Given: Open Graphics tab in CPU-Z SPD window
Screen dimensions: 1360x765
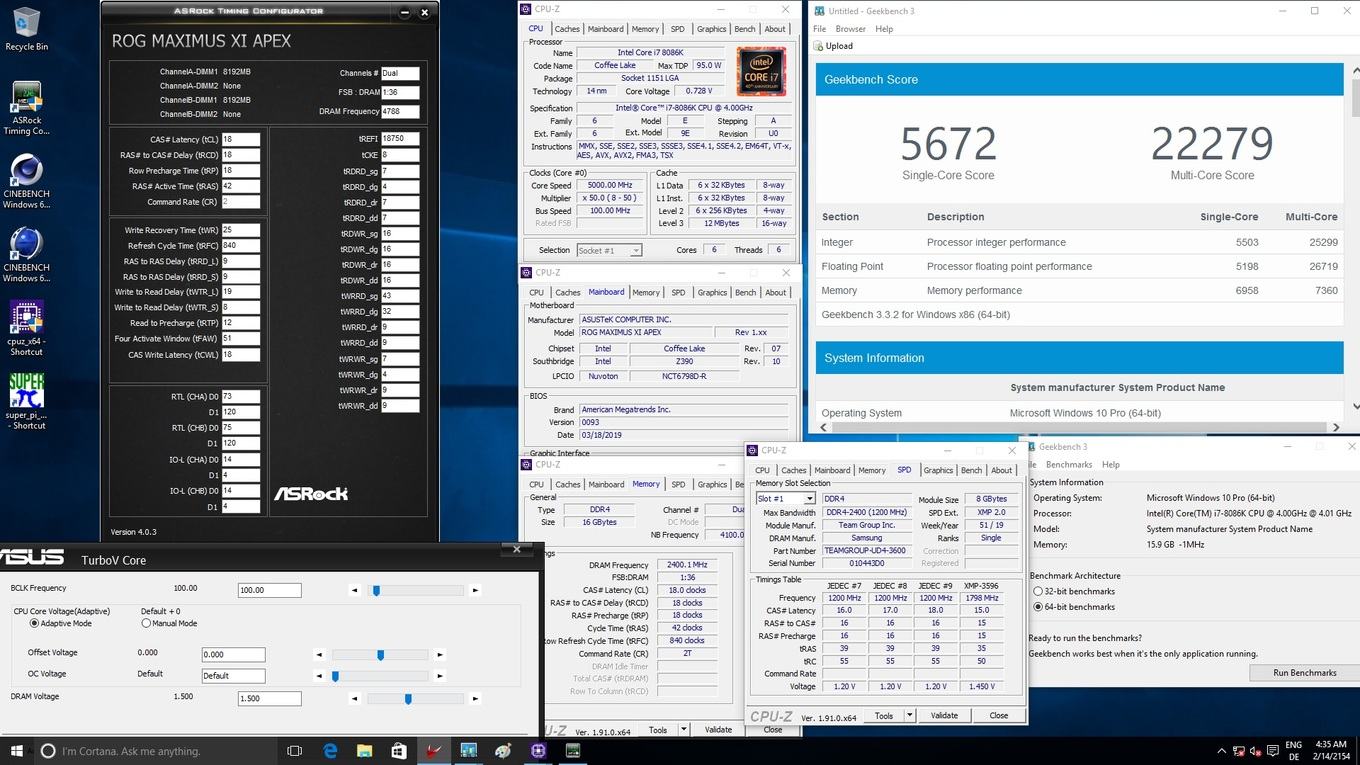Looking at the screenshot, I should [x=938, y=470].
